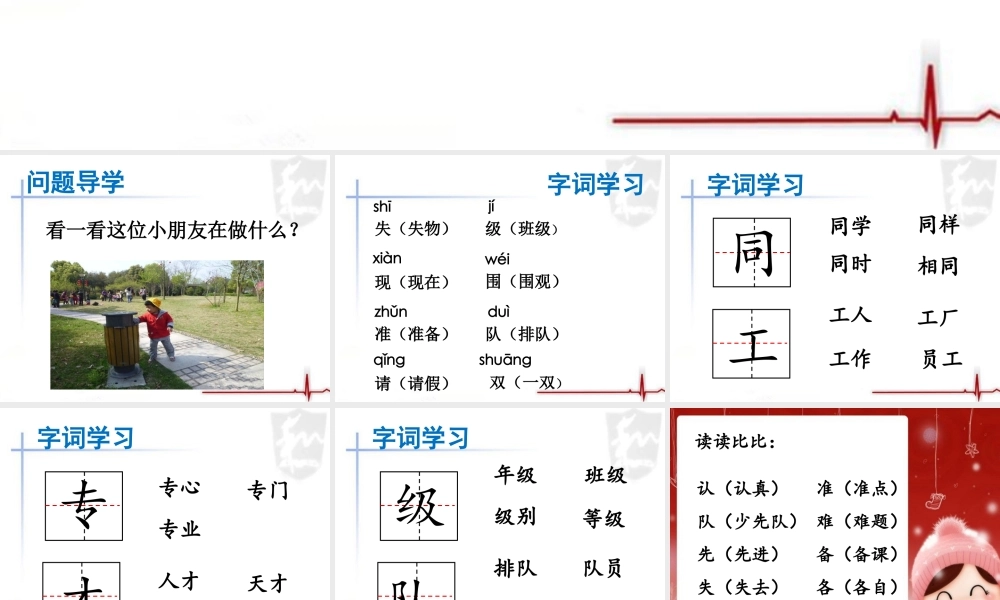This screenshot has width=1000, height=600.
Task: Click the entry 认（认真）
Action: 739,488
